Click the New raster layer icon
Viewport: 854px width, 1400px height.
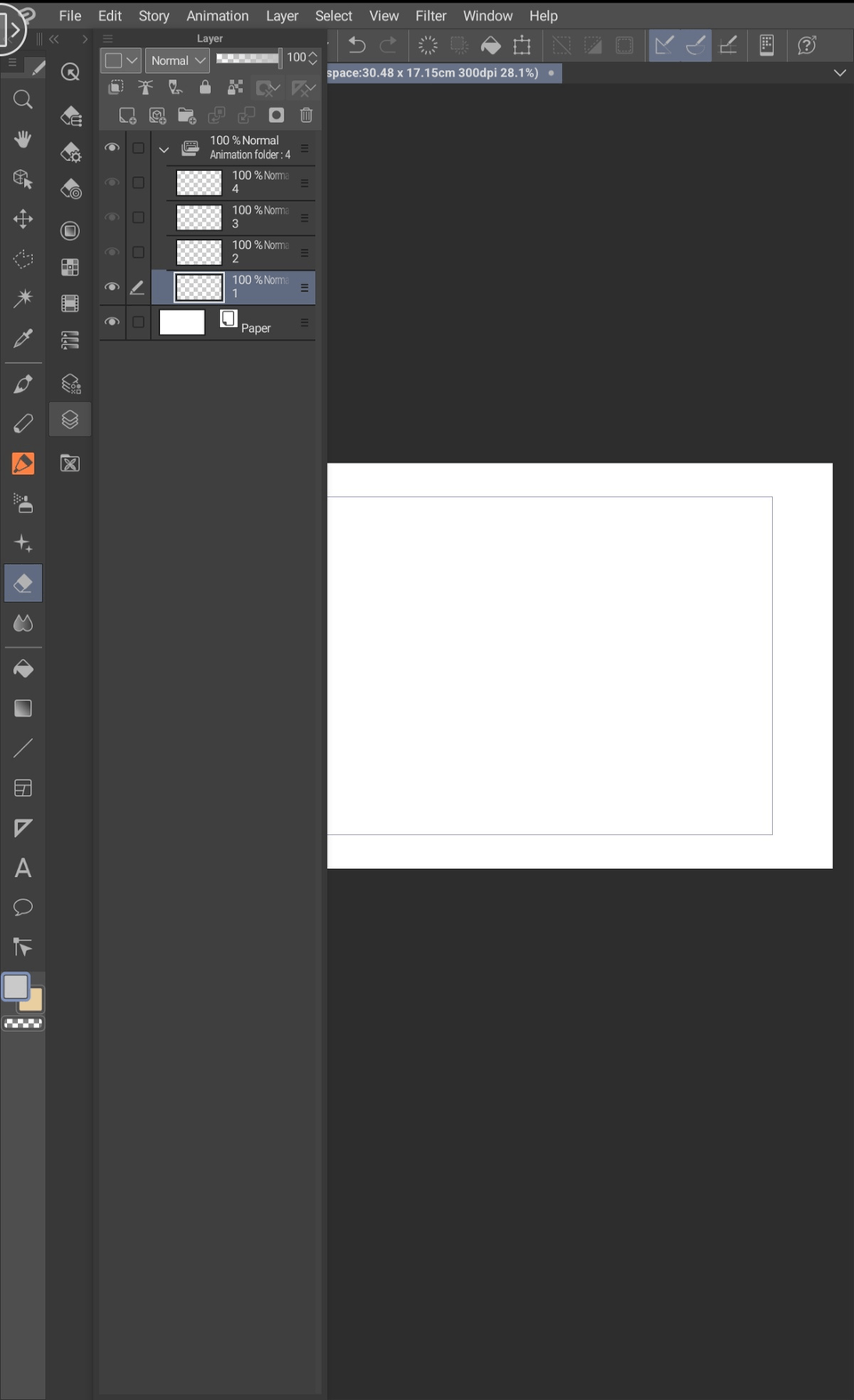click(127, 116)
